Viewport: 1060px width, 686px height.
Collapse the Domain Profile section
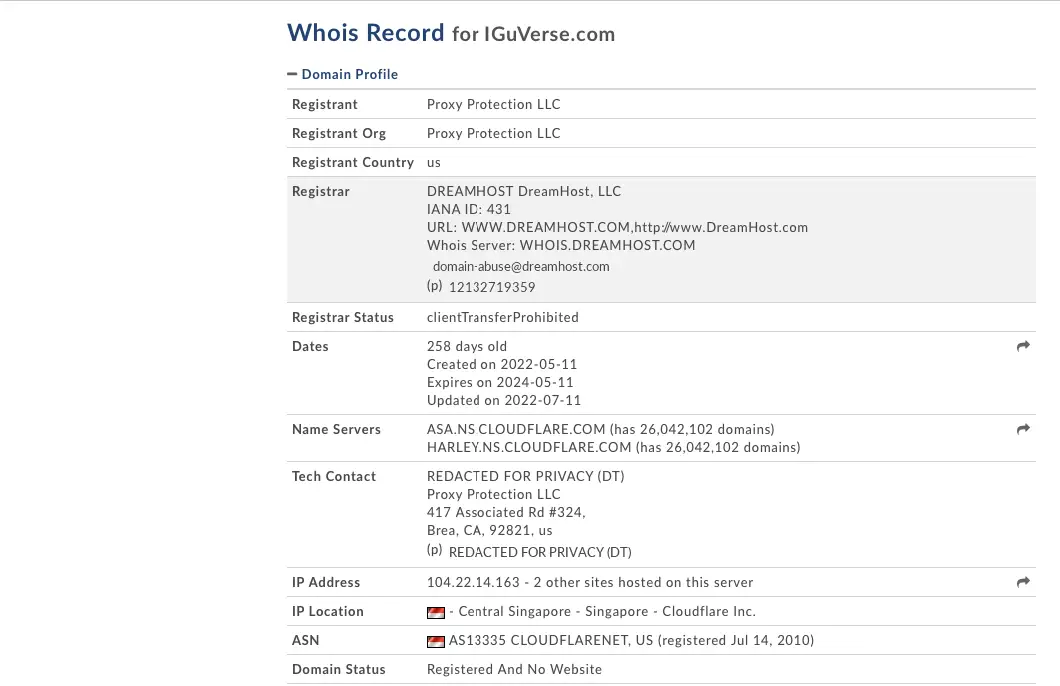click(343, 74)
